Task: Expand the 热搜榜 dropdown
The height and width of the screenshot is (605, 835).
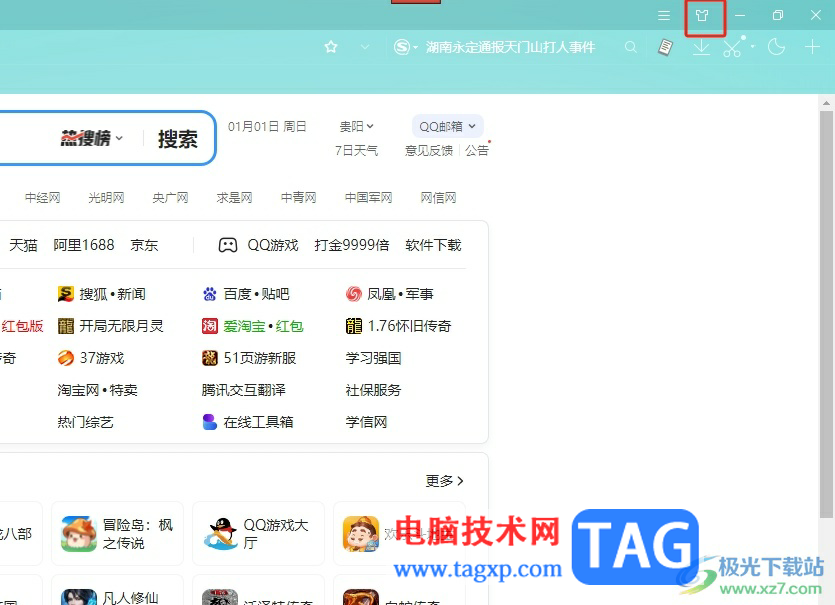Action: click(x=91, y=138)
